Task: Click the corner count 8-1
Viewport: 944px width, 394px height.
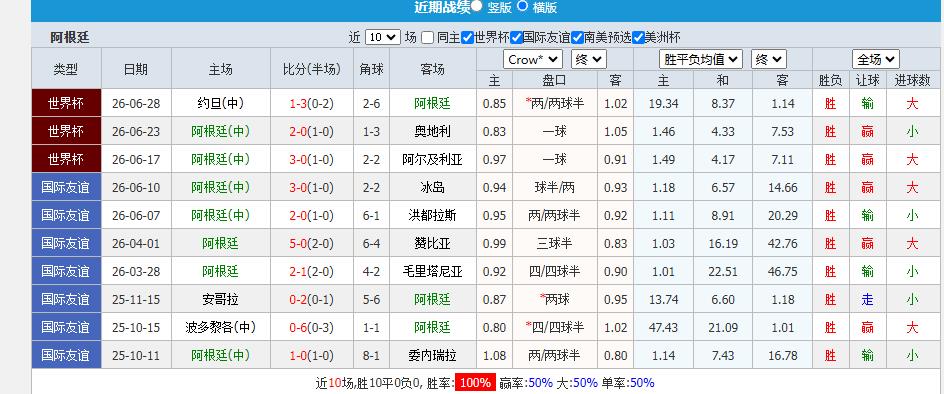Action: (x=371, y=355)
